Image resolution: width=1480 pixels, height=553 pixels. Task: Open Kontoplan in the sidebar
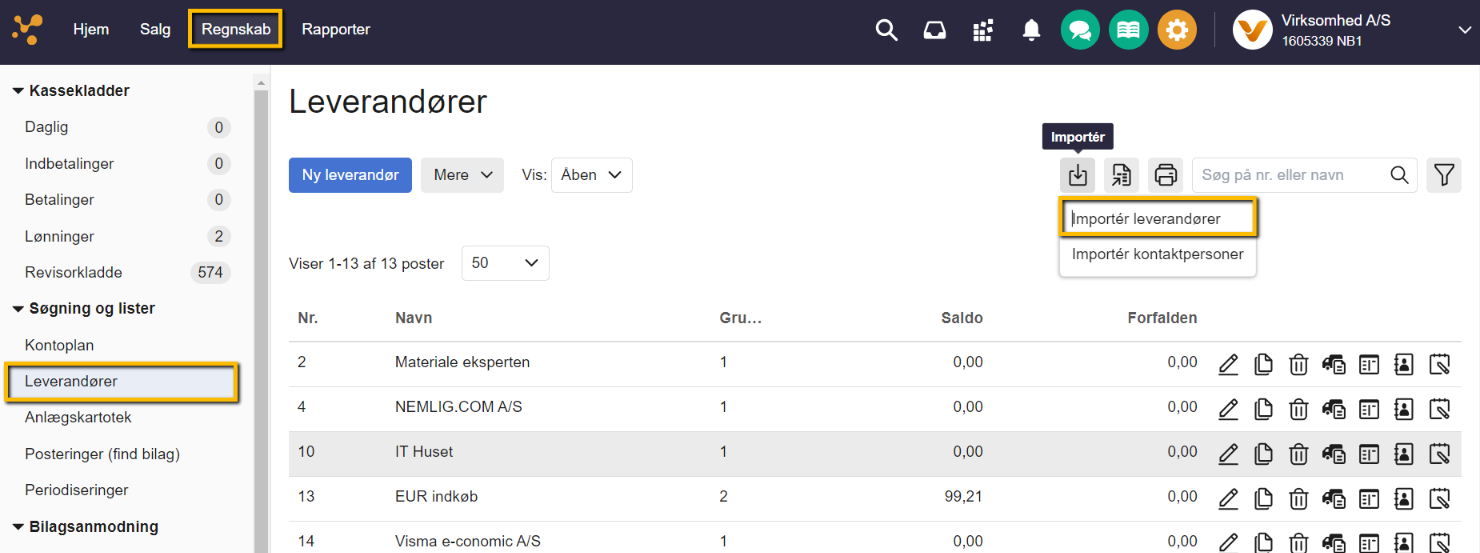click(x=59, y=345)
